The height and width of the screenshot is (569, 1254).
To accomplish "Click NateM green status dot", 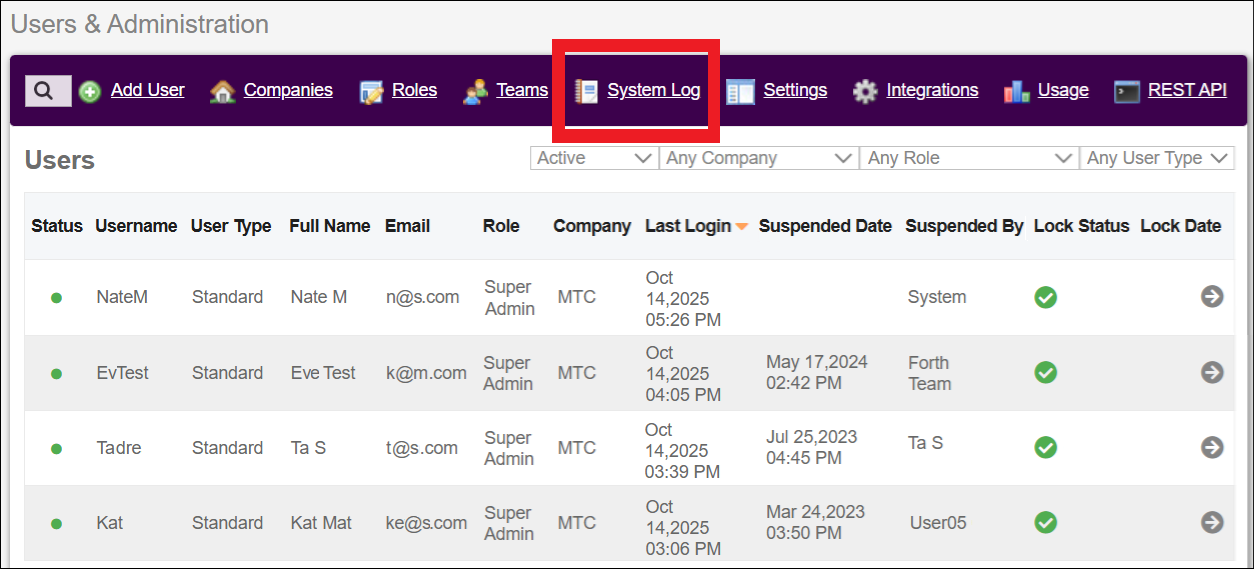I will [56, 298].
